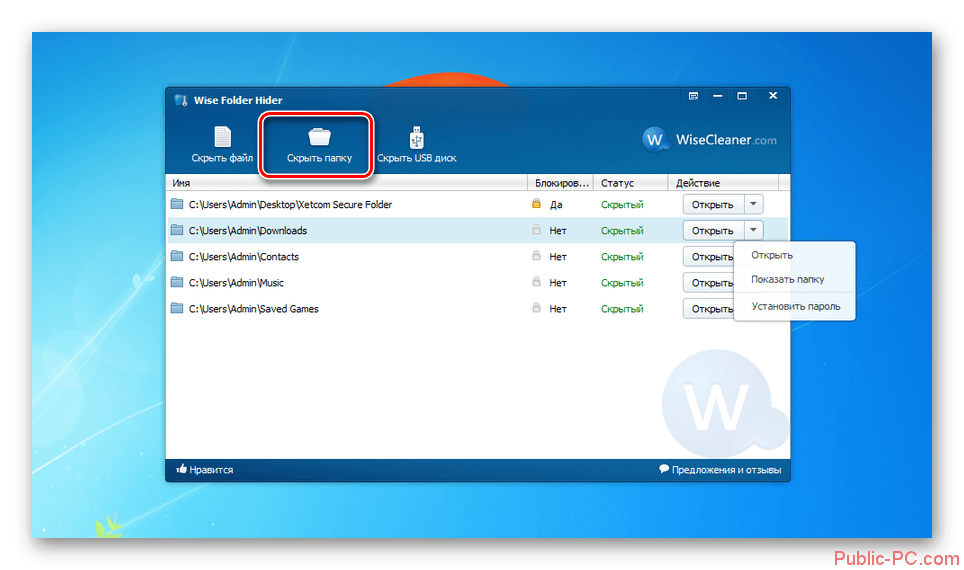This screenshot has width=964, height=570.
Task: Click the grey lock icon in the Contacts row
Action: (x=536, y=257)
